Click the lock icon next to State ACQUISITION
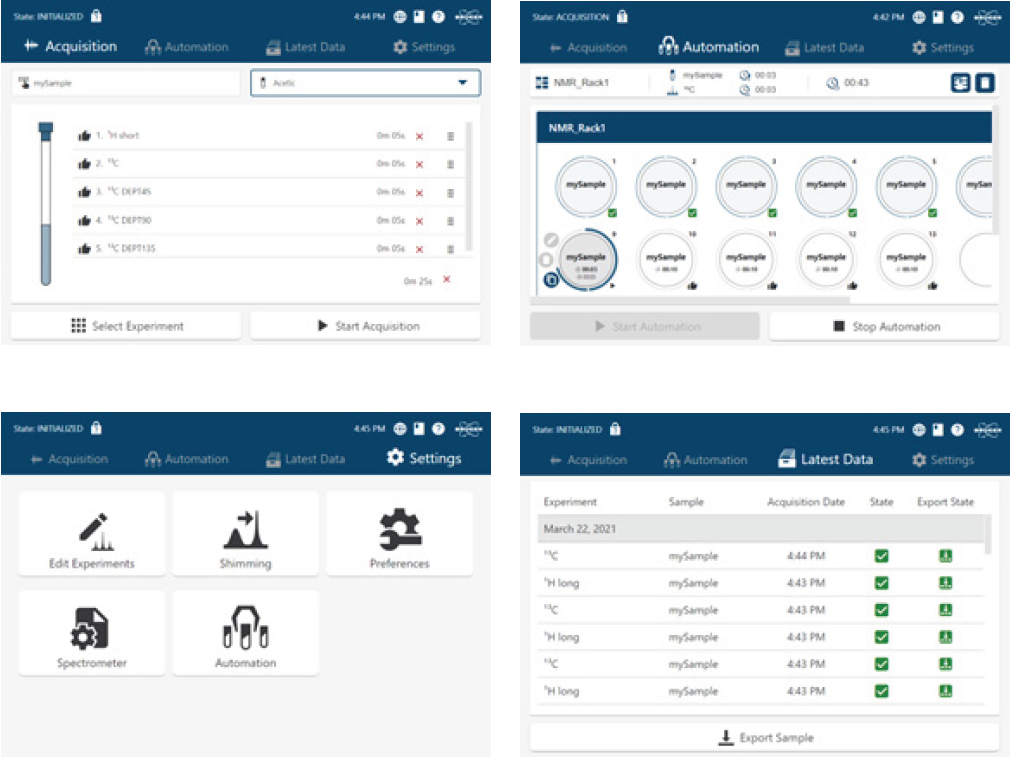The width and height of the screenshot is (1011, 762). [x=621, y=16]
